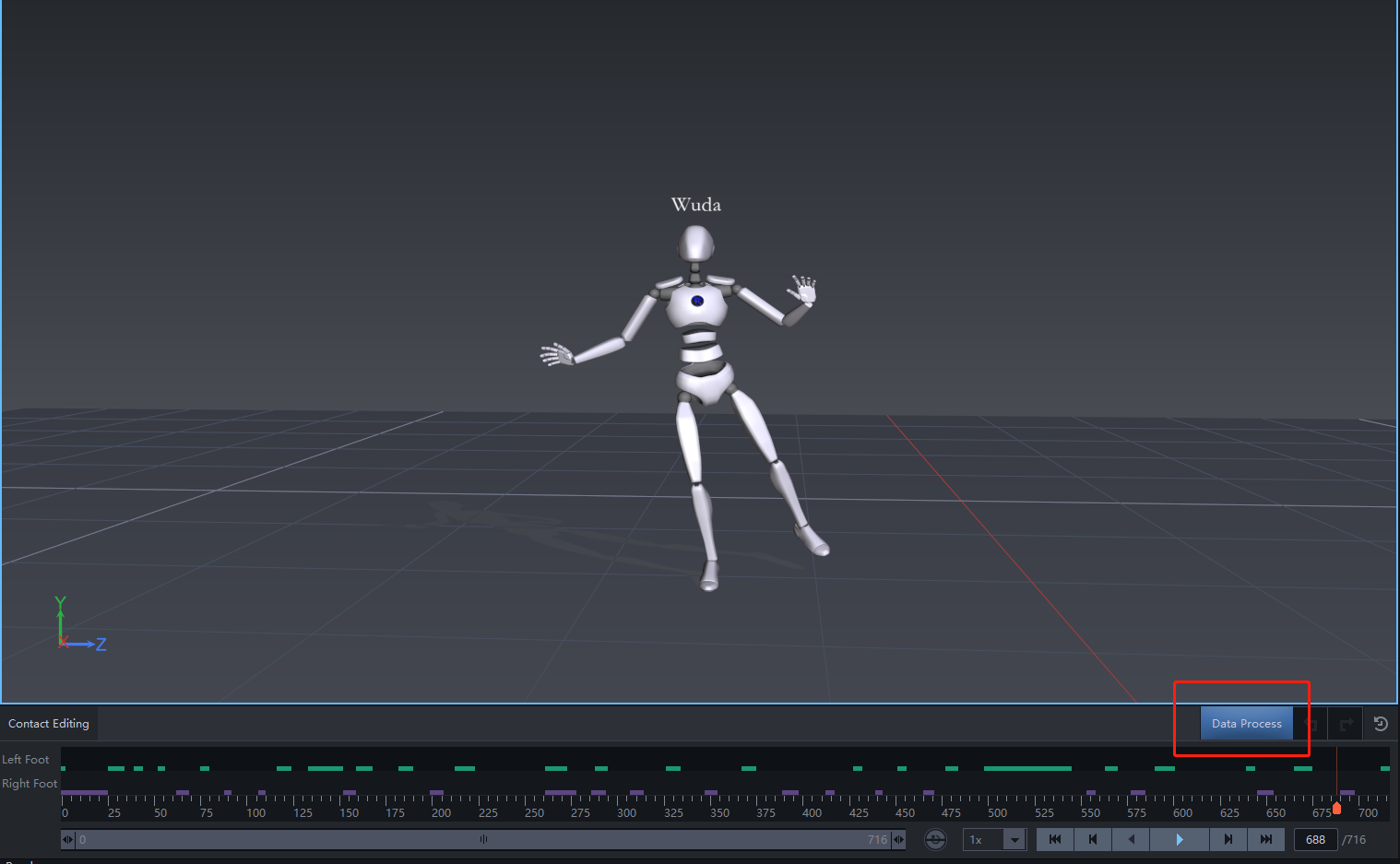Click the left handle of the frame range slider

[x=67, y=839]
